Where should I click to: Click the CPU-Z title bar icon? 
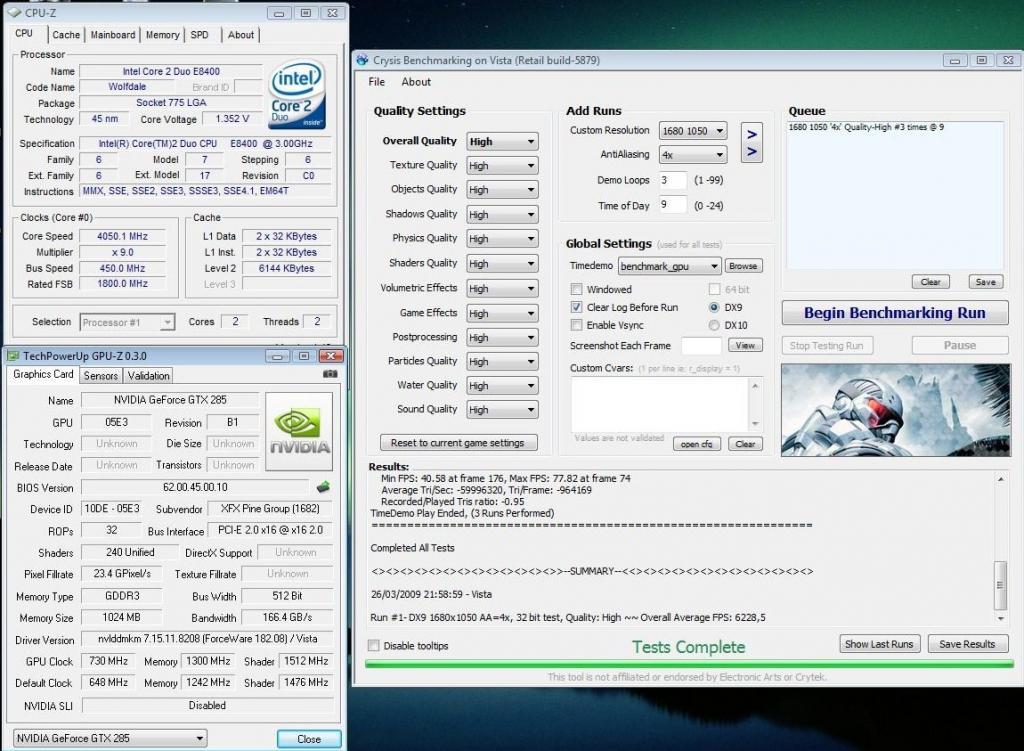(14, 12)
